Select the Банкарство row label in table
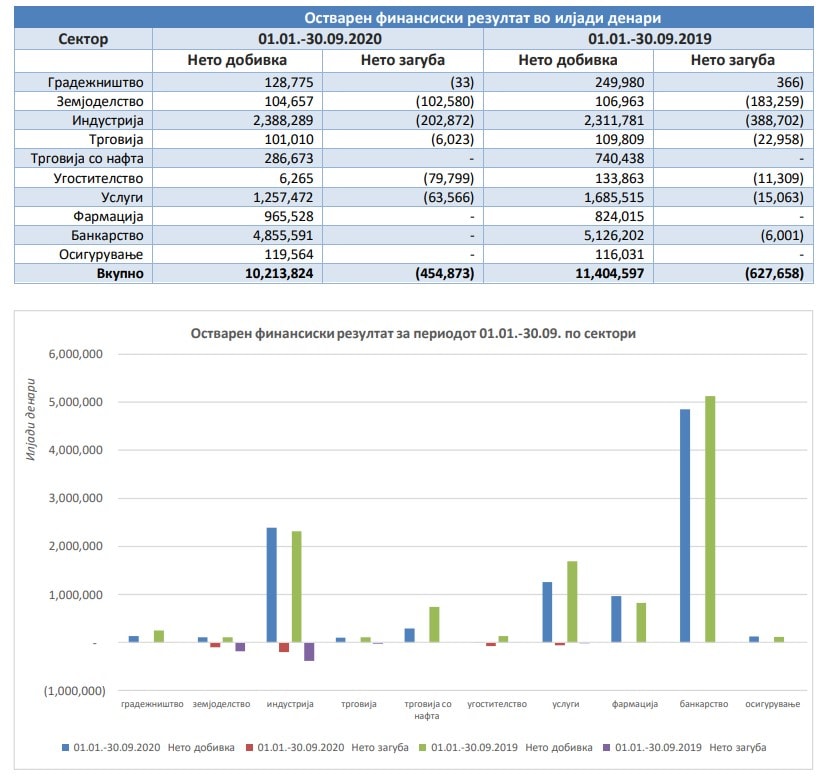The width and height of the screenshot is (837, 778). 109,235
